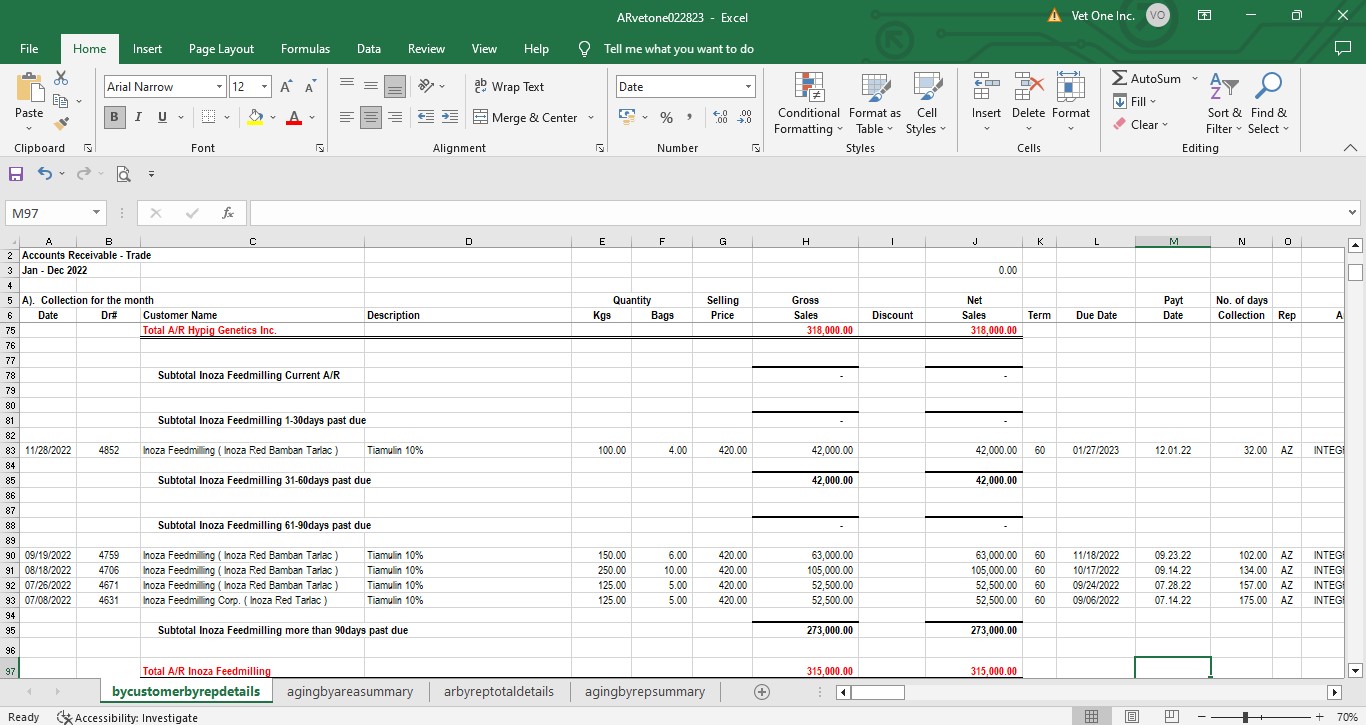Open agingbyareasummary sheet tab
The height and width of the screenshot is (725, 1366).
tap(350, 692)
